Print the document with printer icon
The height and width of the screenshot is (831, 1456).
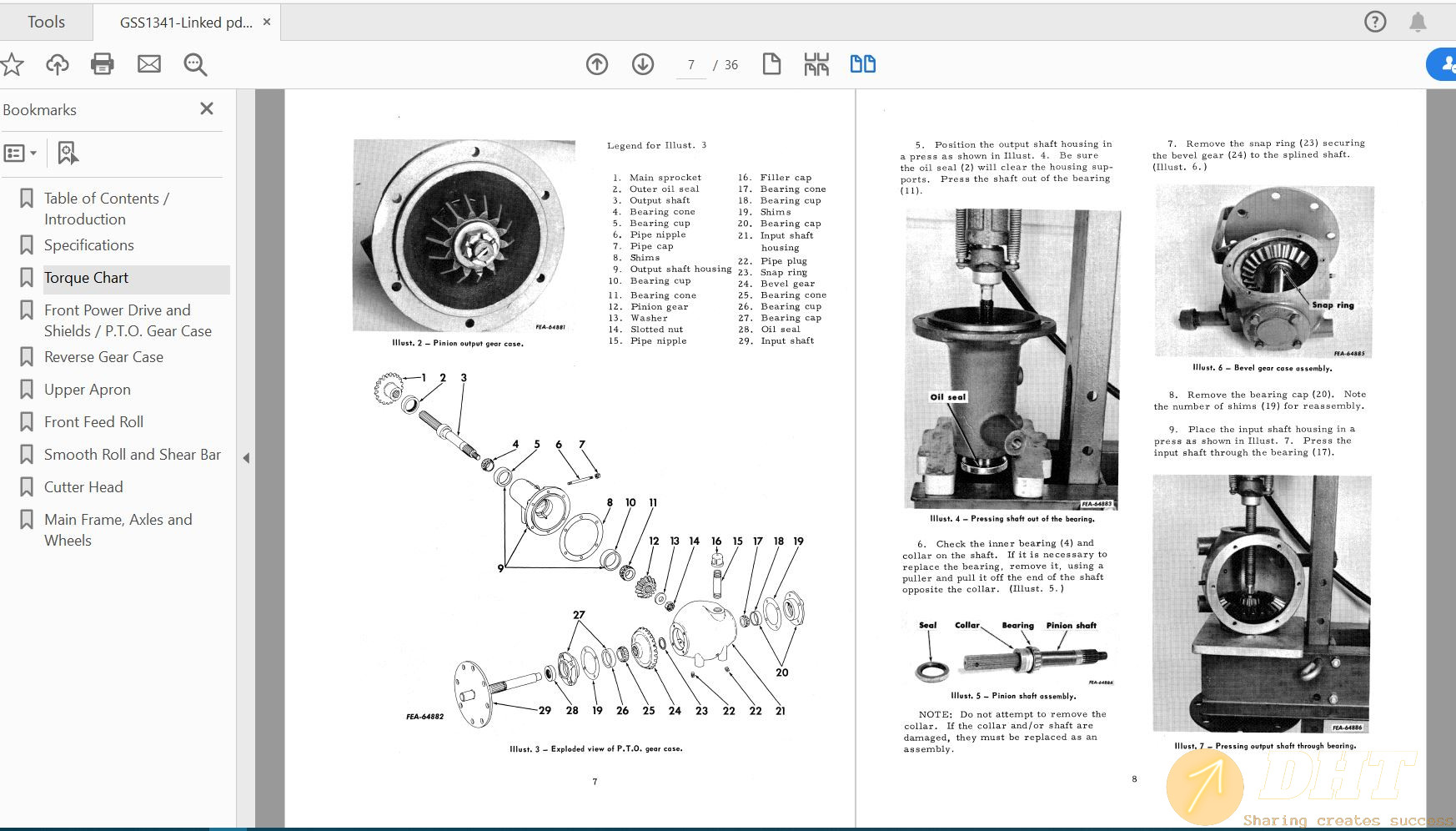tap(103, 64)
